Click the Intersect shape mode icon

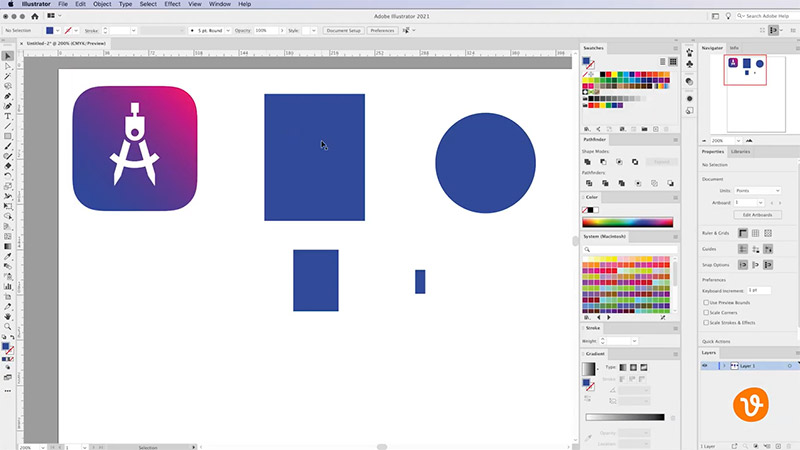point(619,162)
